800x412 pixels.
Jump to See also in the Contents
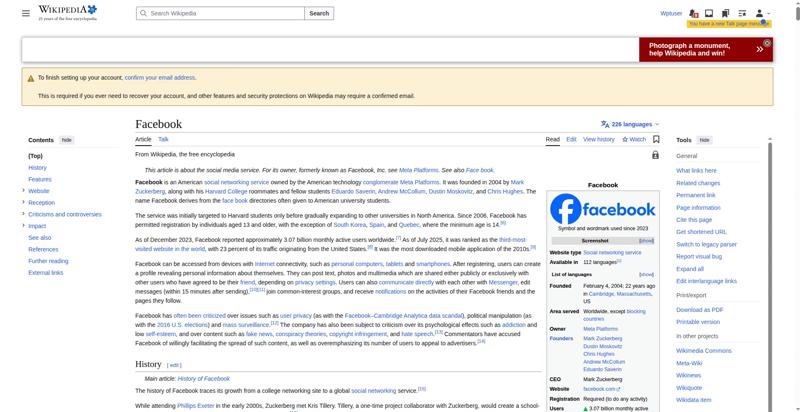pos(40,238)
